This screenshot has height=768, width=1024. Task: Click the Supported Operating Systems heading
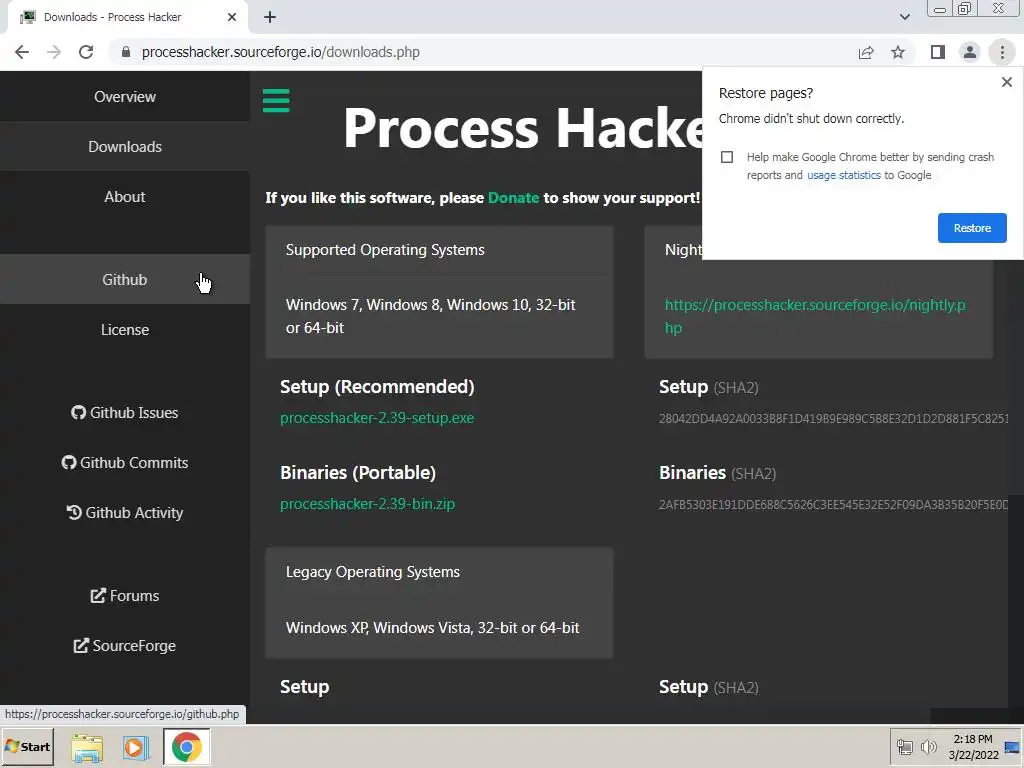(385, 250)
